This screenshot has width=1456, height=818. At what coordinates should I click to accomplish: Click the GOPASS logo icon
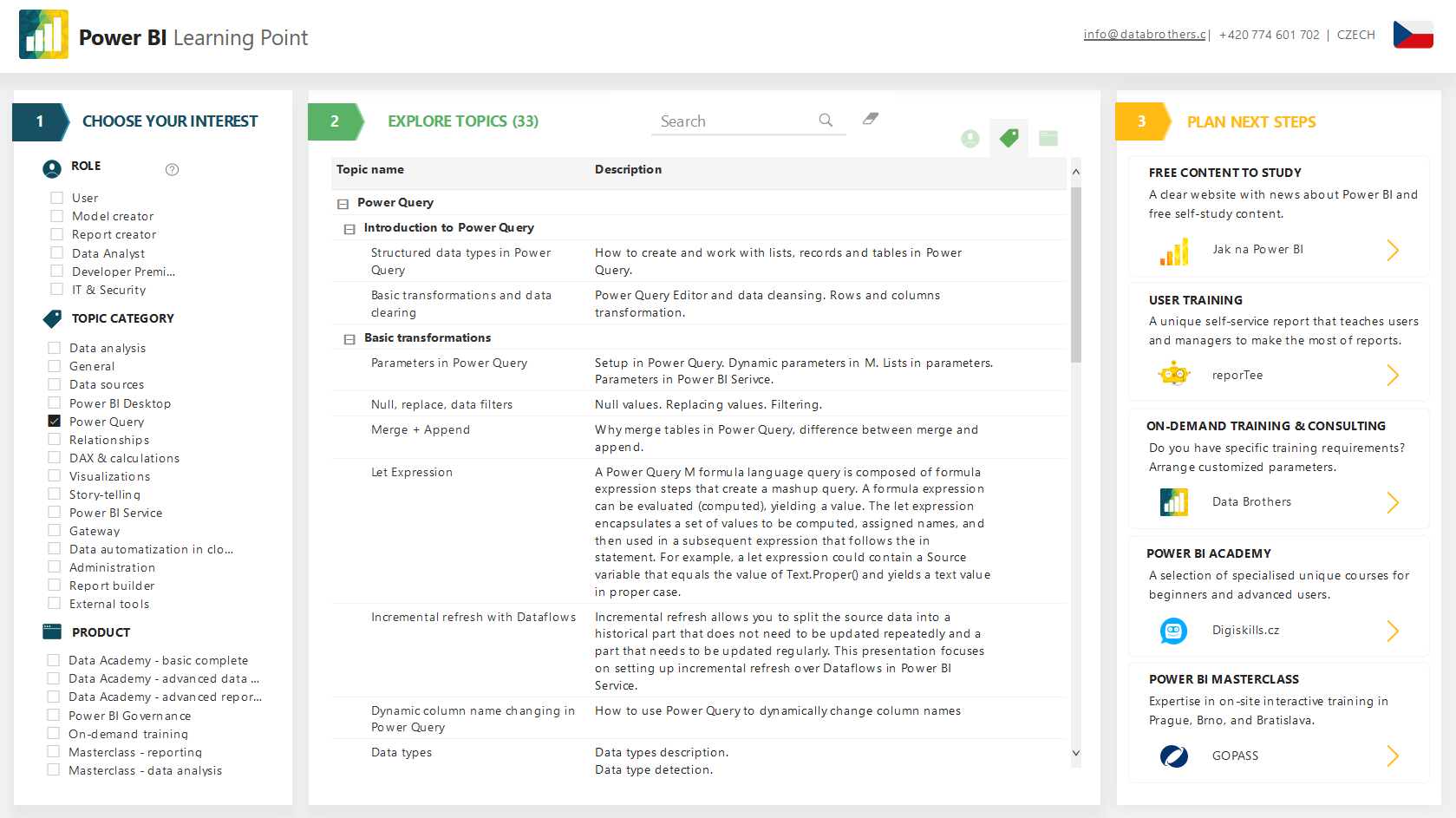tap(1174, 756)
